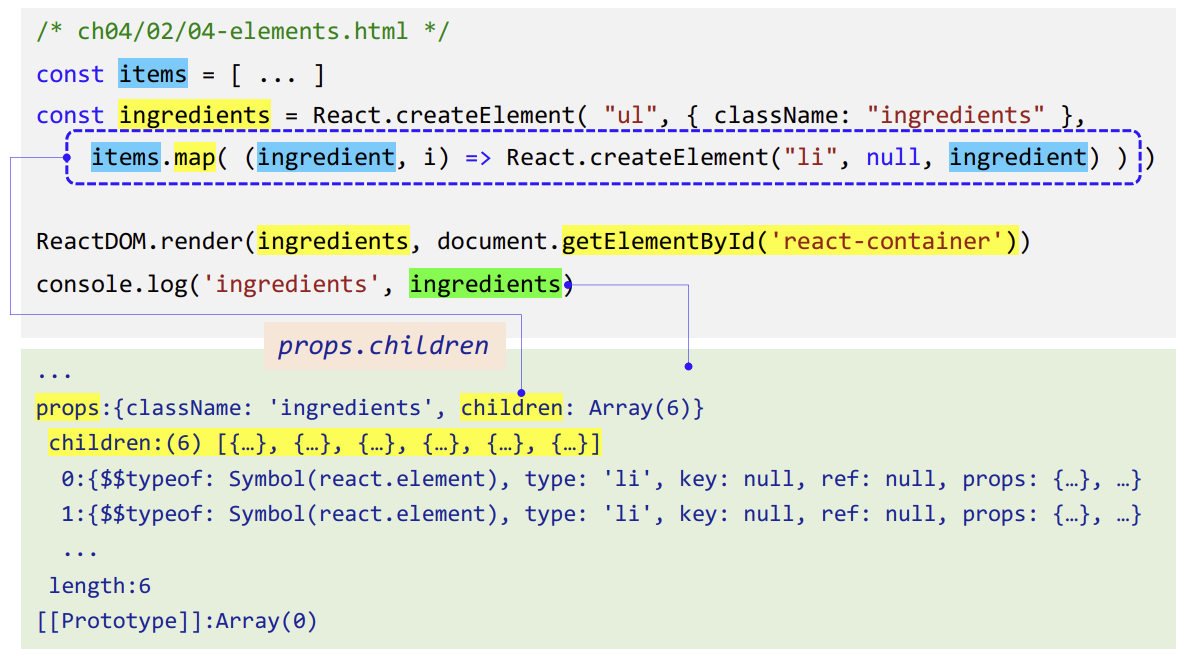Click last 'ingredient' argument in map line
The width and height of the screenshot is (1185, 657).
pos(1018,157)
